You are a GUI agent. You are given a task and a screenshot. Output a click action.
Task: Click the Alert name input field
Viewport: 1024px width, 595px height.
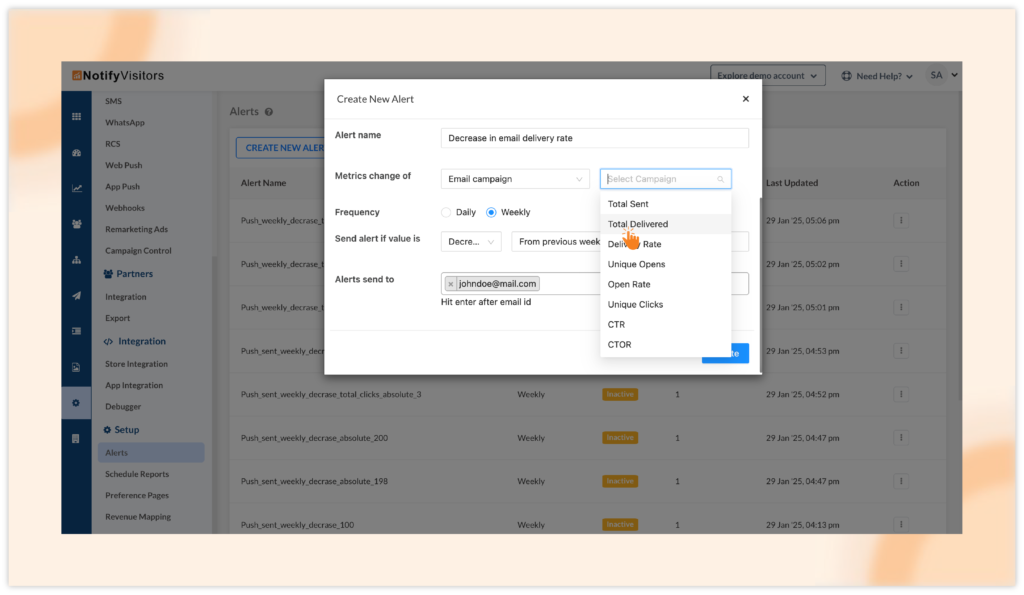coord(594,138)
